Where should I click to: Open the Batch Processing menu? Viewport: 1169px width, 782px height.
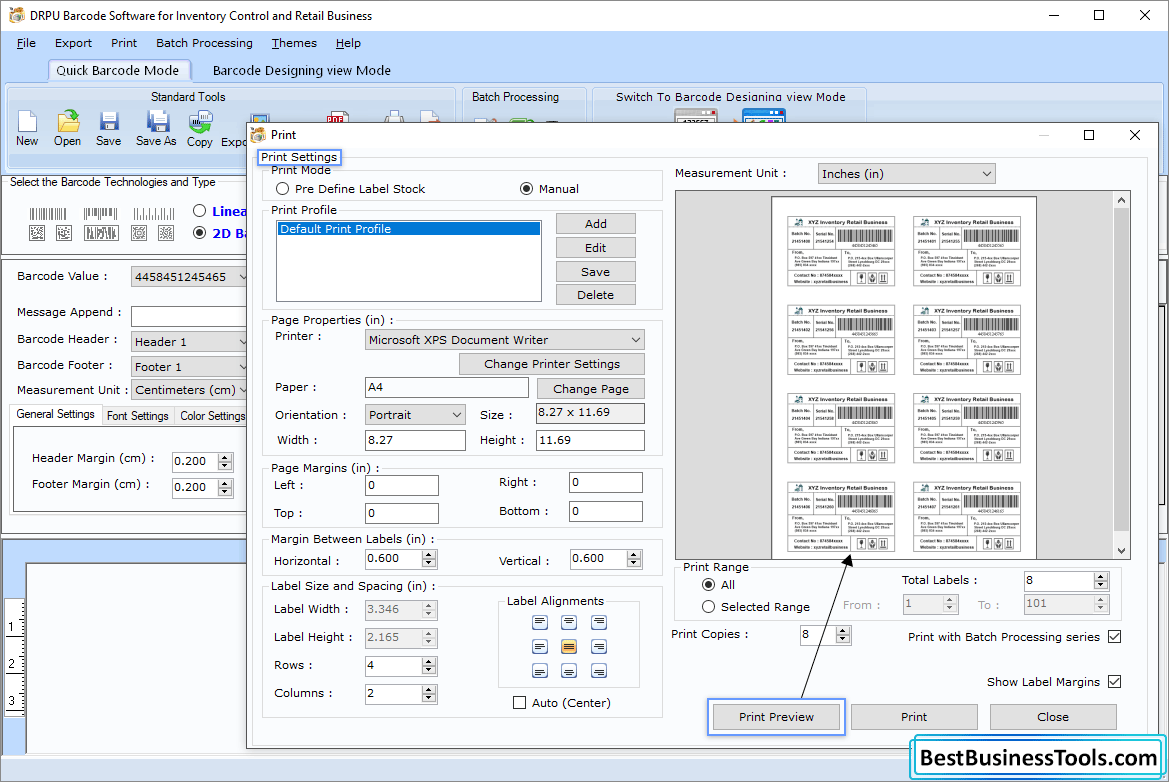point(204,43)
